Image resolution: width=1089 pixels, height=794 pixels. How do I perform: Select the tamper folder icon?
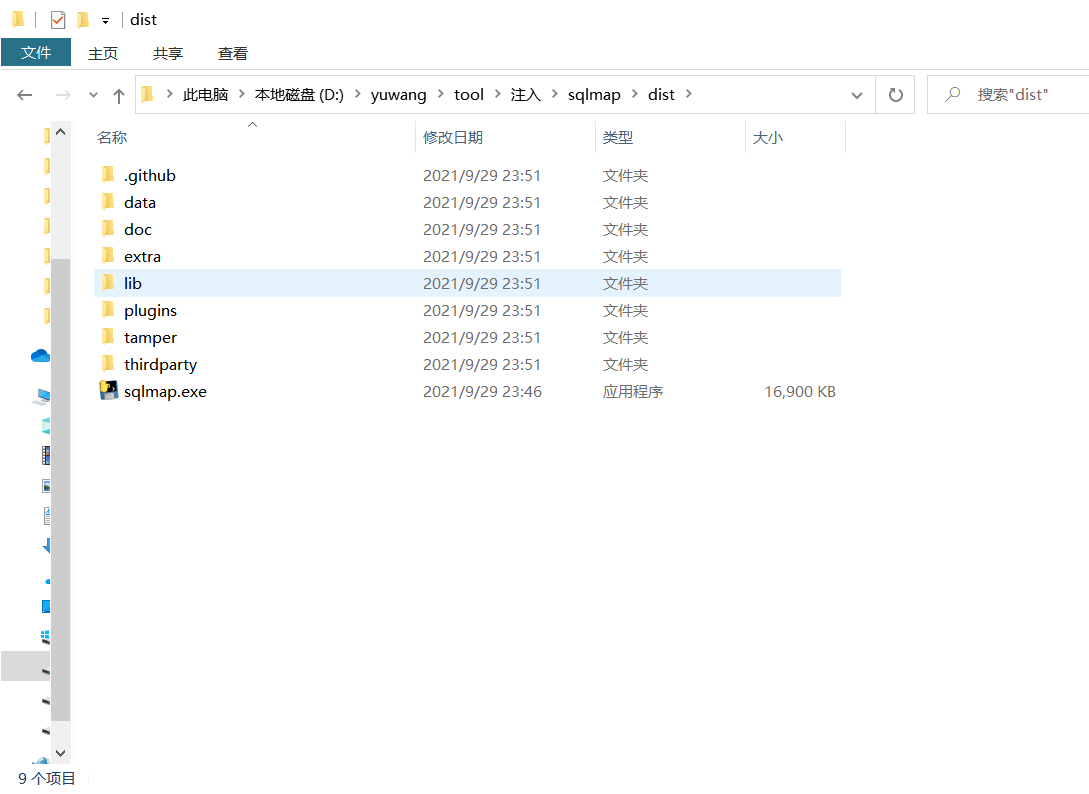[108, 337]
